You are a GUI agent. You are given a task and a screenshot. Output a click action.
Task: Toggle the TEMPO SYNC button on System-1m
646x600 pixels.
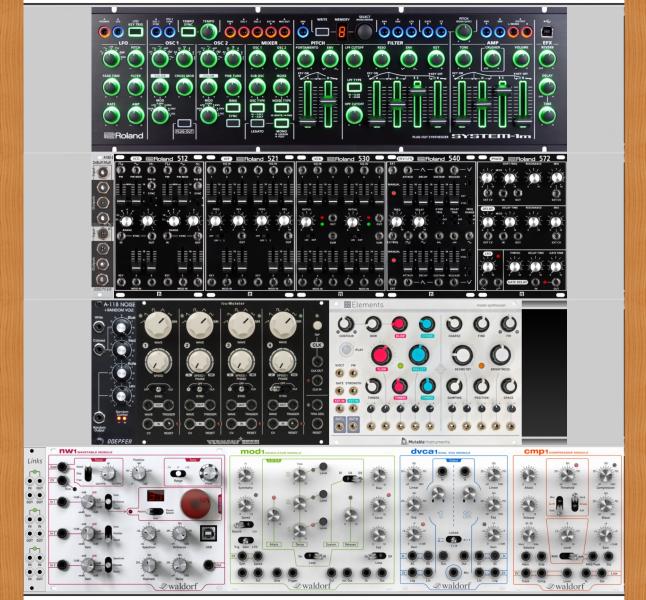tap(188, 32)
